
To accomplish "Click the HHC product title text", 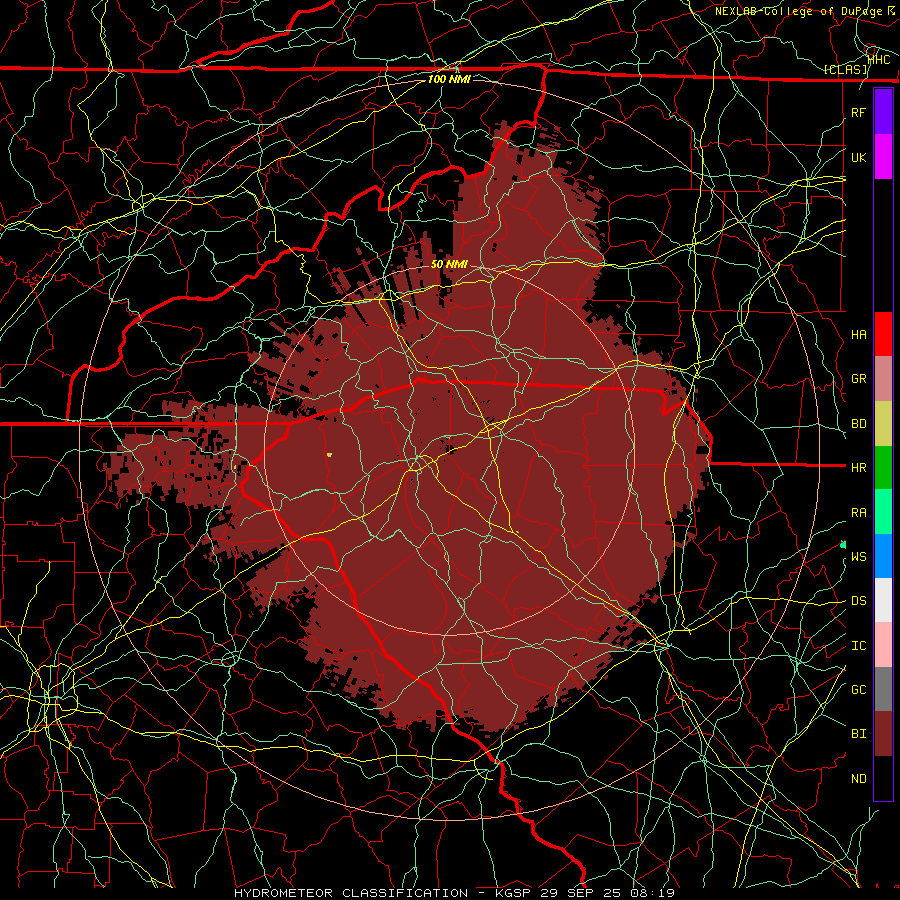I will (879, 59).
